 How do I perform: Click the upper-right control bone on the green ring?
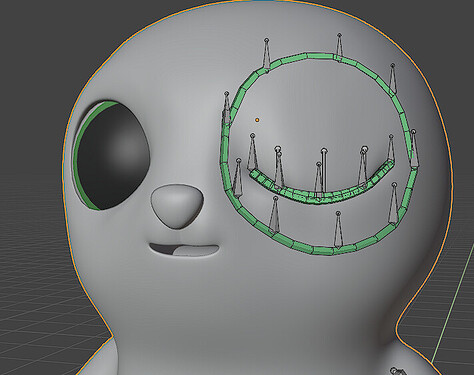(x=393, y=78)
